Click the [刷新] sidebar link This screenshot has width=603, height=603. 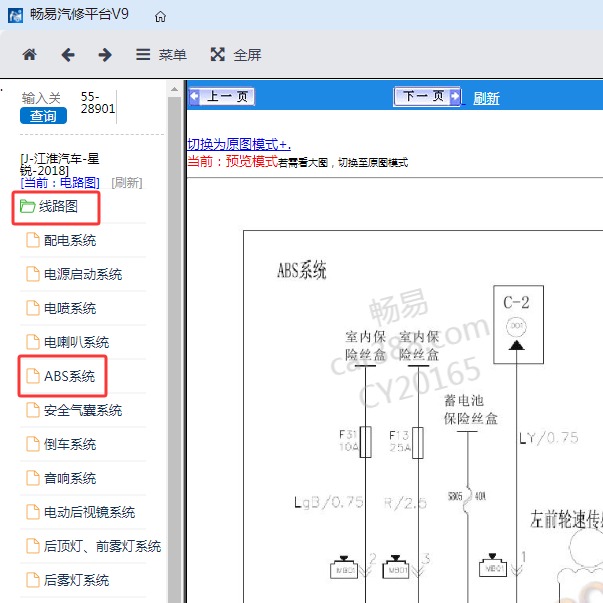127,183
